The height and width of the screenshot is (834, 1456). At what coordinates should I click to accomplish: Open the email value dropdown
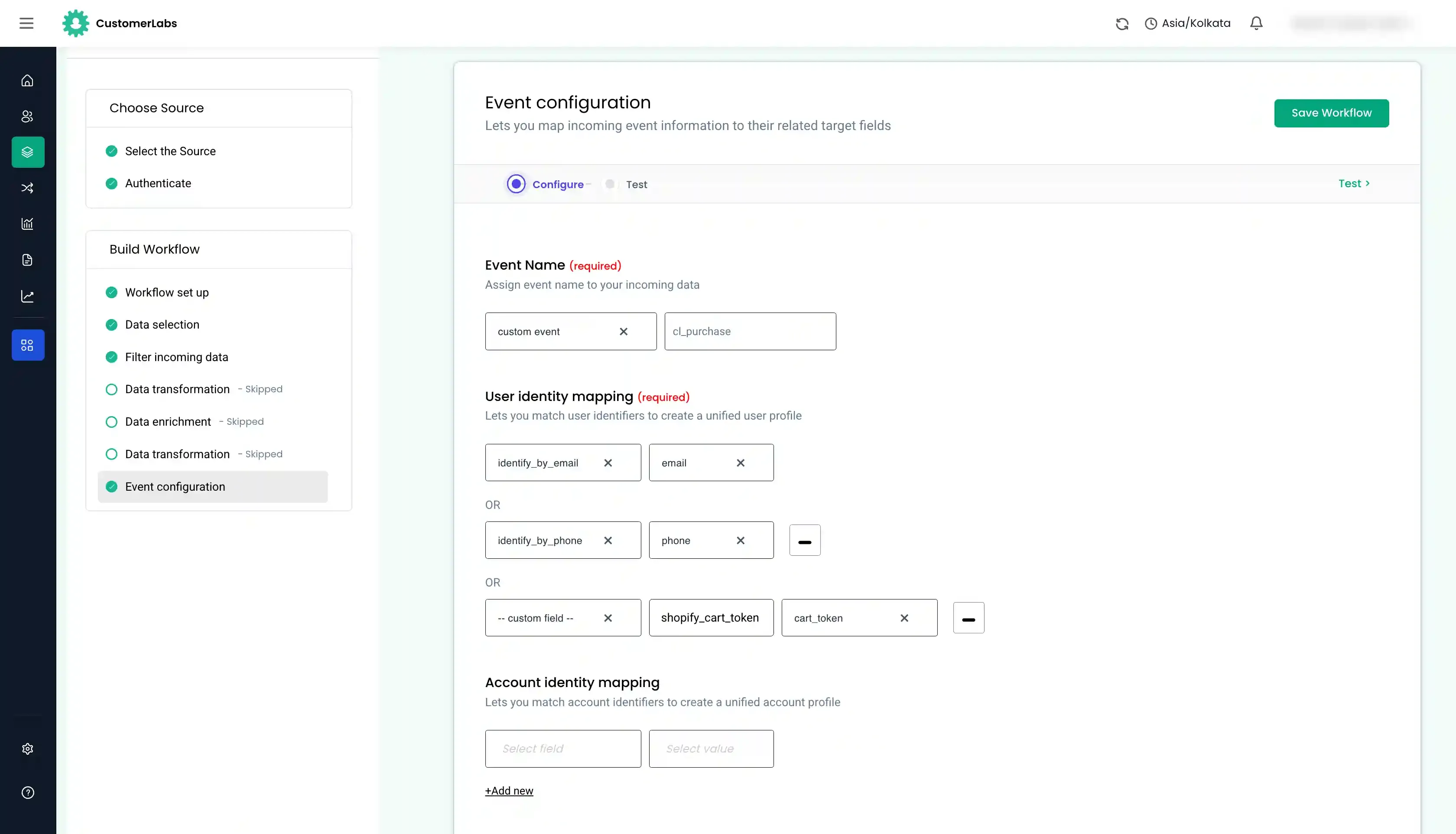(x=711, y=463)
